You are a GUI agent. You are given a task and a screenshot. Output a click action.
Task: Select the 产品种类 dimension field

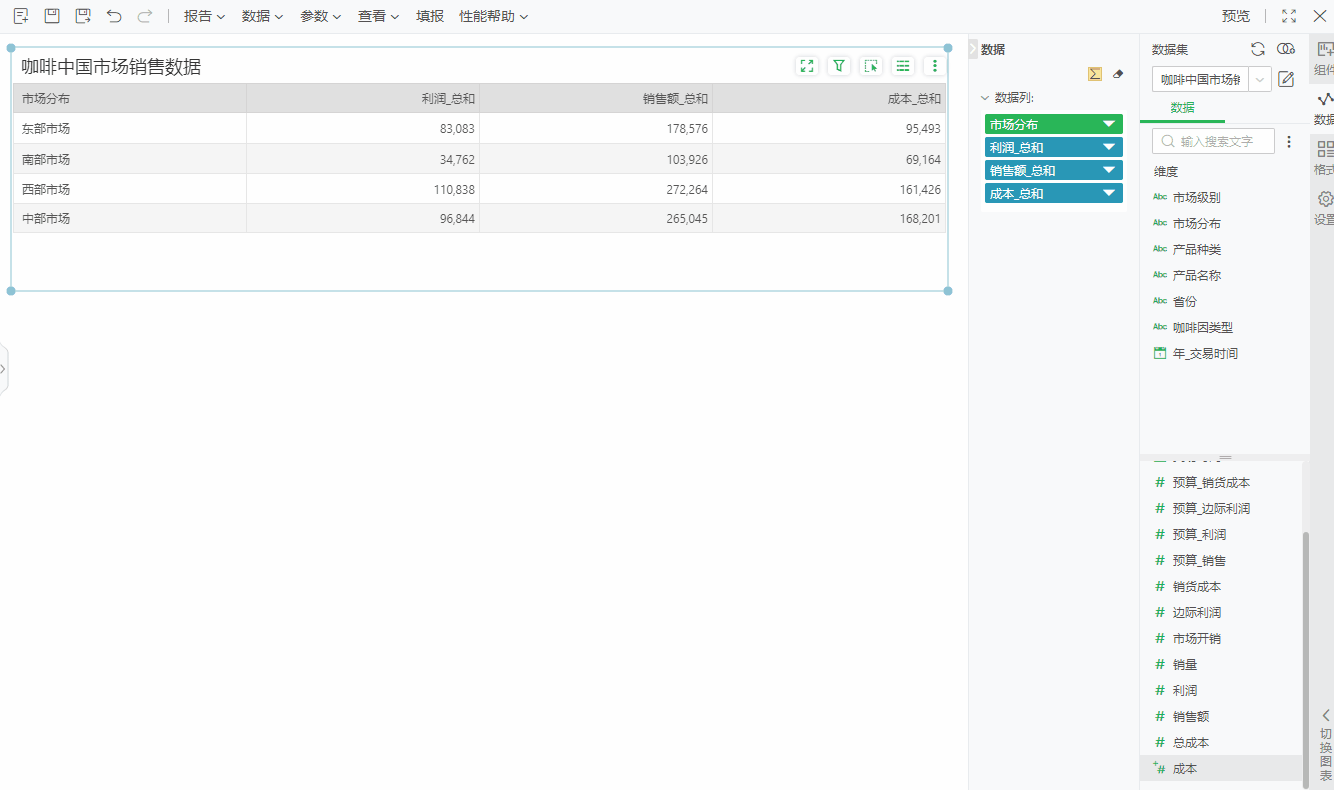[1196, 249]
